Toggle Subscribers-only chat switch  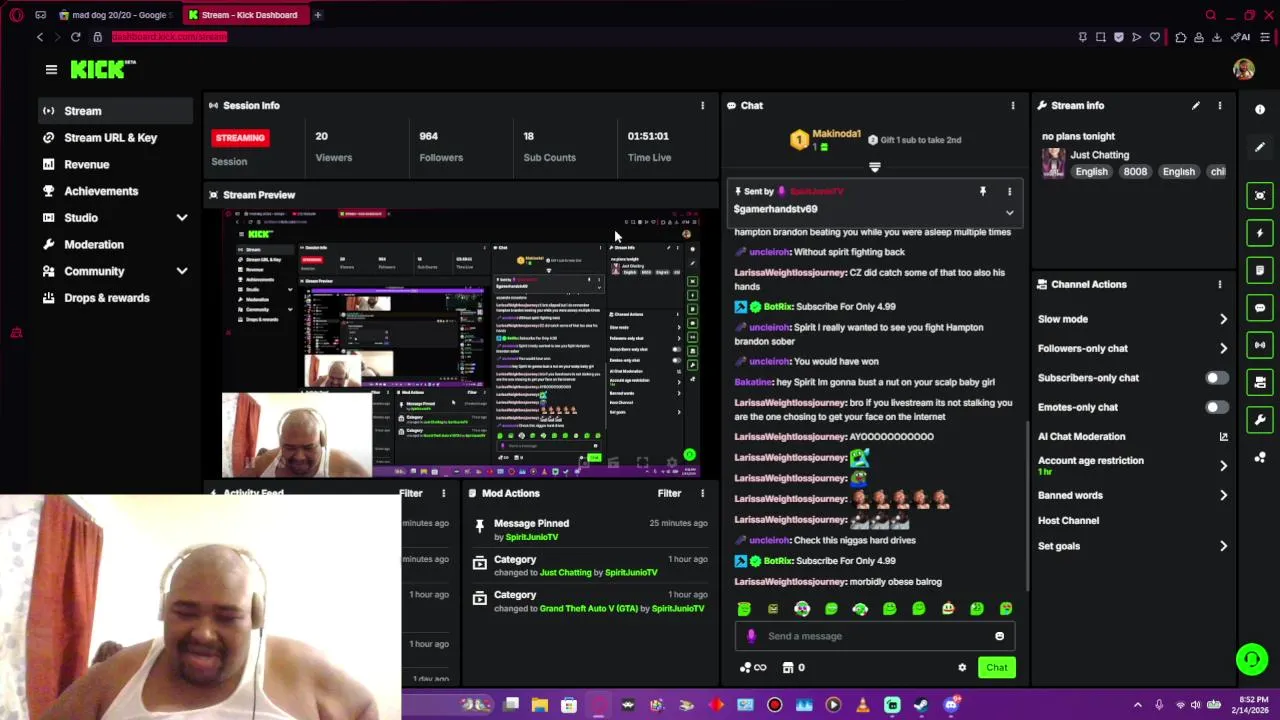tap(1216, 378)
